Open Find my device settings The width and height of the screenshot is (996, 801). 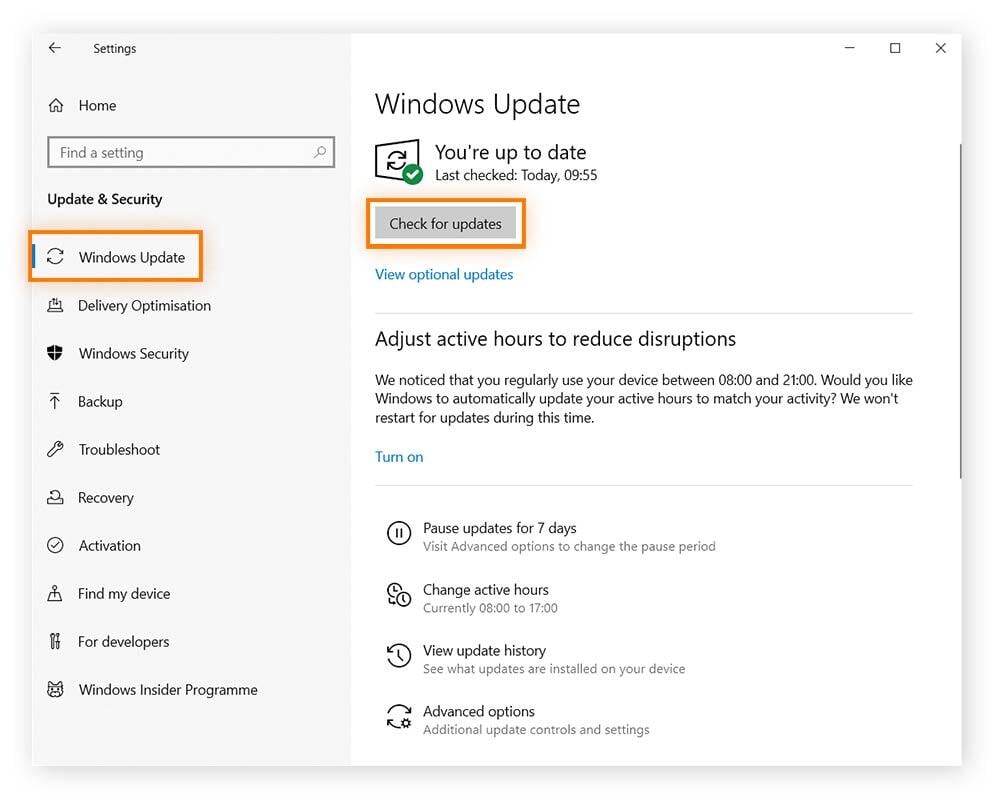[x=124, y=593]
